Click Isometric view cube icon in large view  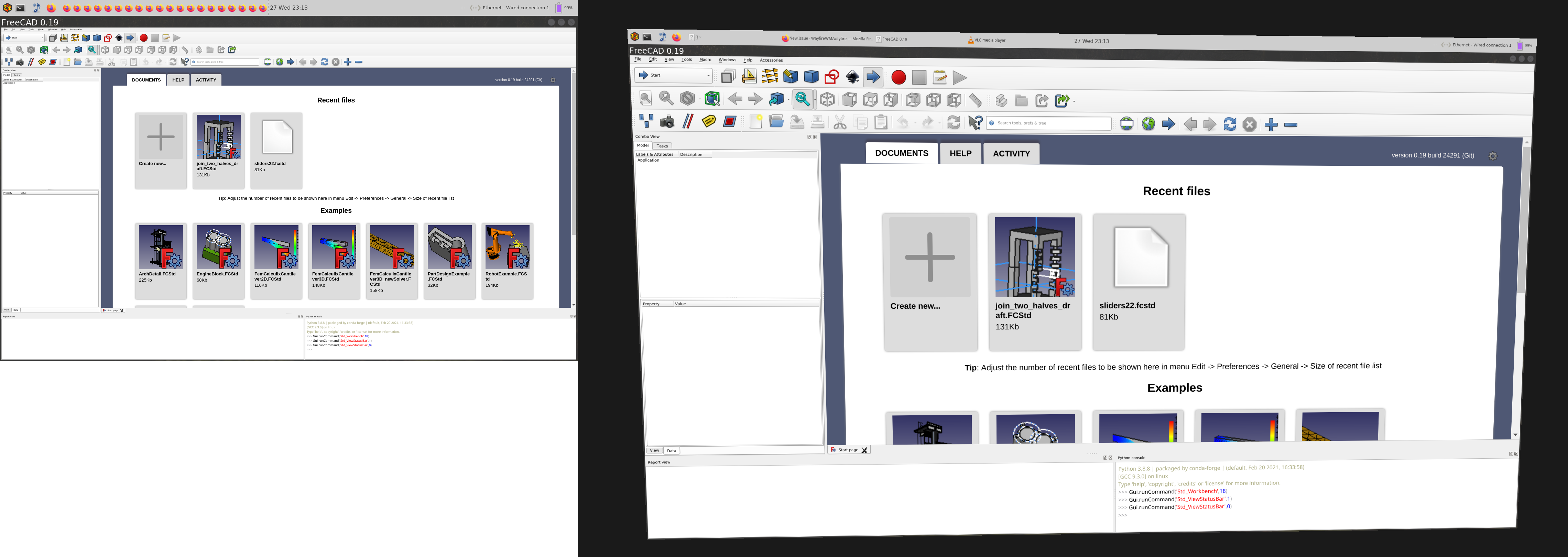coord(827,99)
